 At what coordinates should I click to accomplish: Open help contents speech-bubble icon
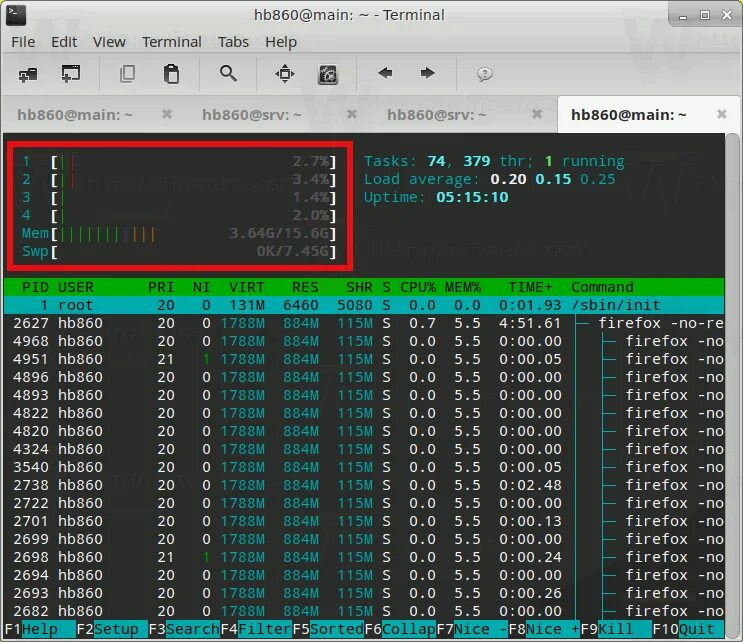click(484, 74)
